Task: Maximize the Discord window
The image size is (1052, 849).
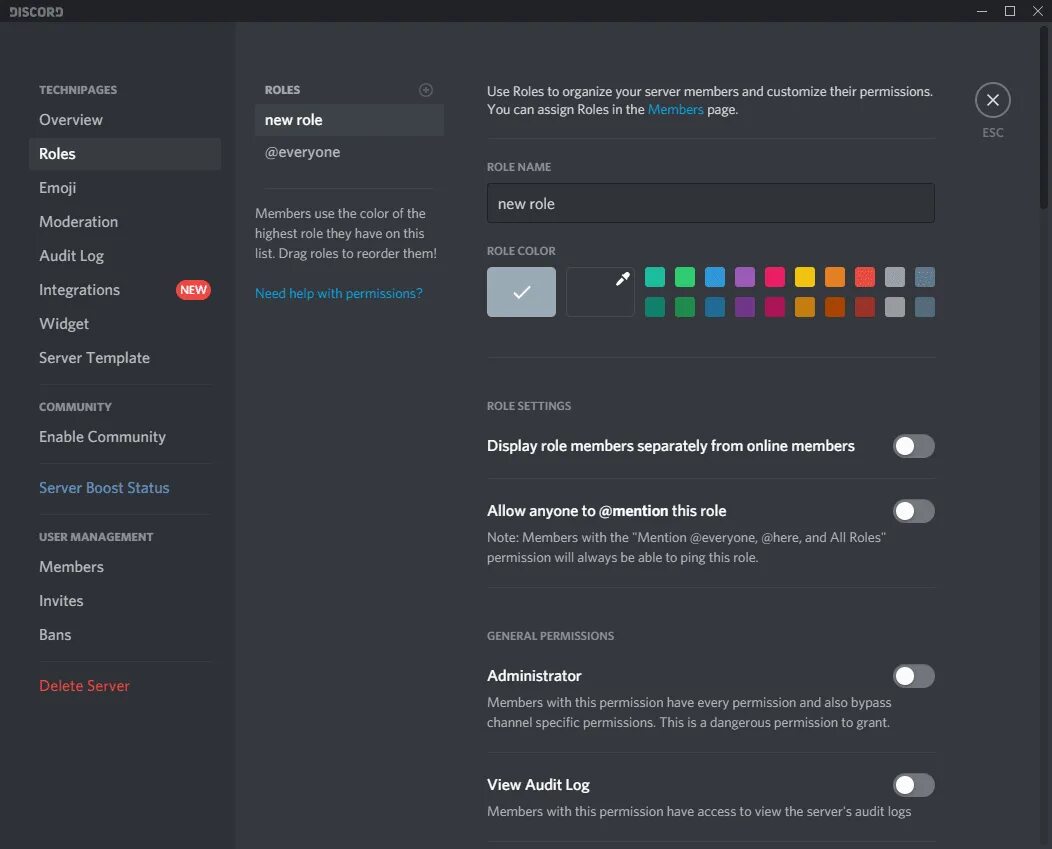Action: pyautogui.click(x=1009, y=11)
